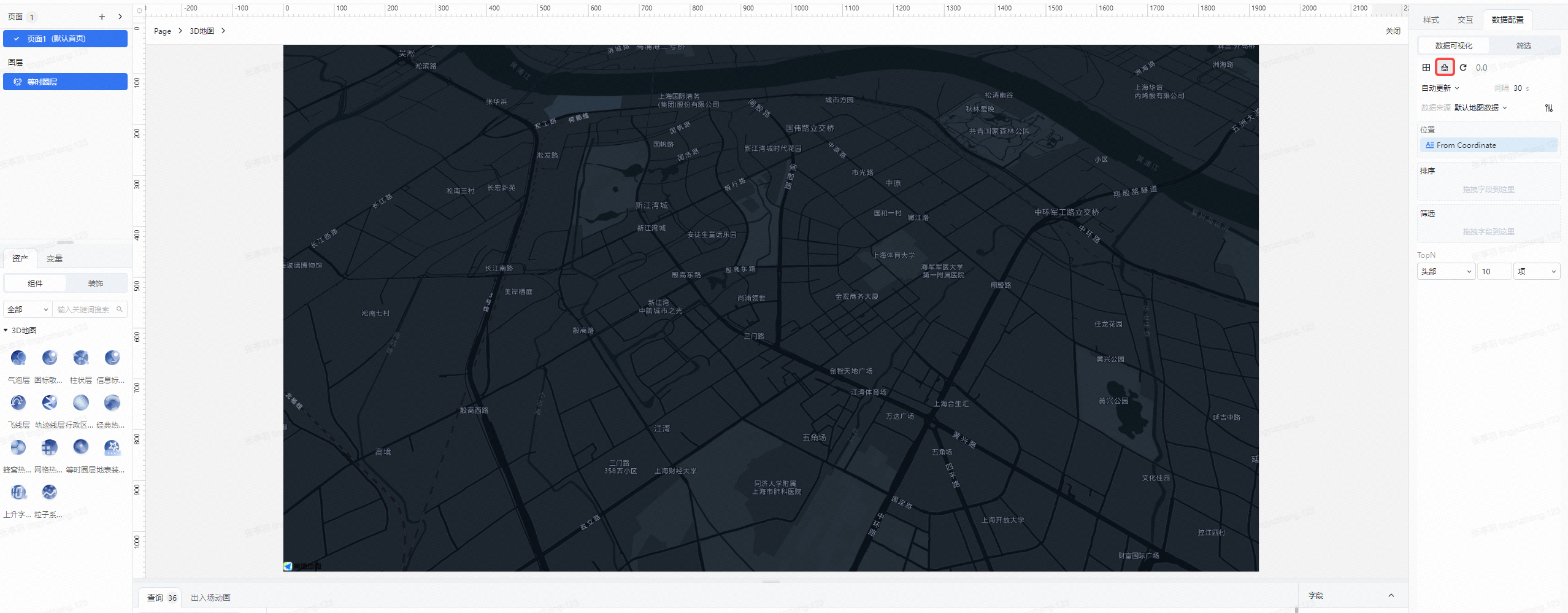Switch to 筛选 sub-tab in data panel

(x=1524, y=46)
